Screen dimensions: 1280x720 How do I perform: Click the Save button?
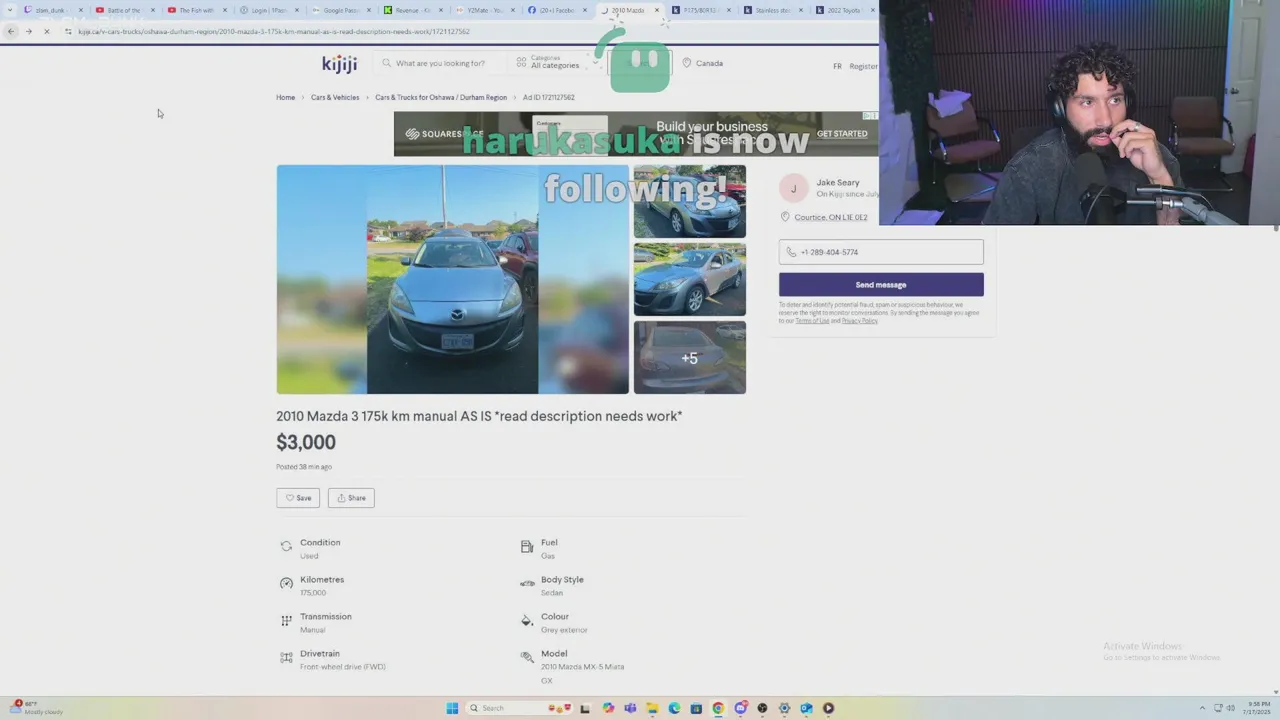point(298,498)
